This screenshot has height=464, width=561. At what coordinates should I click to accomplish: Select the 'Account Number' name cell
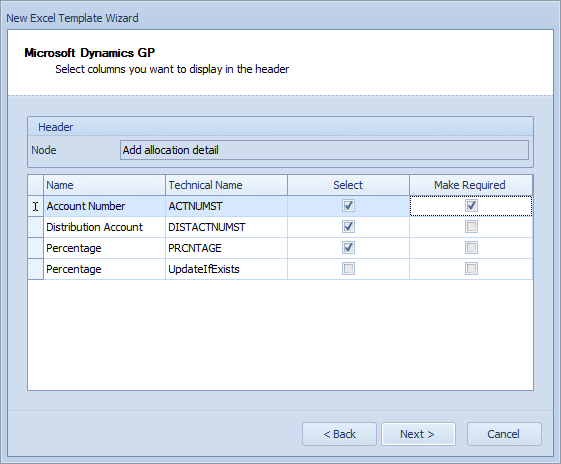pyautogui.click(x=104, y=206)
